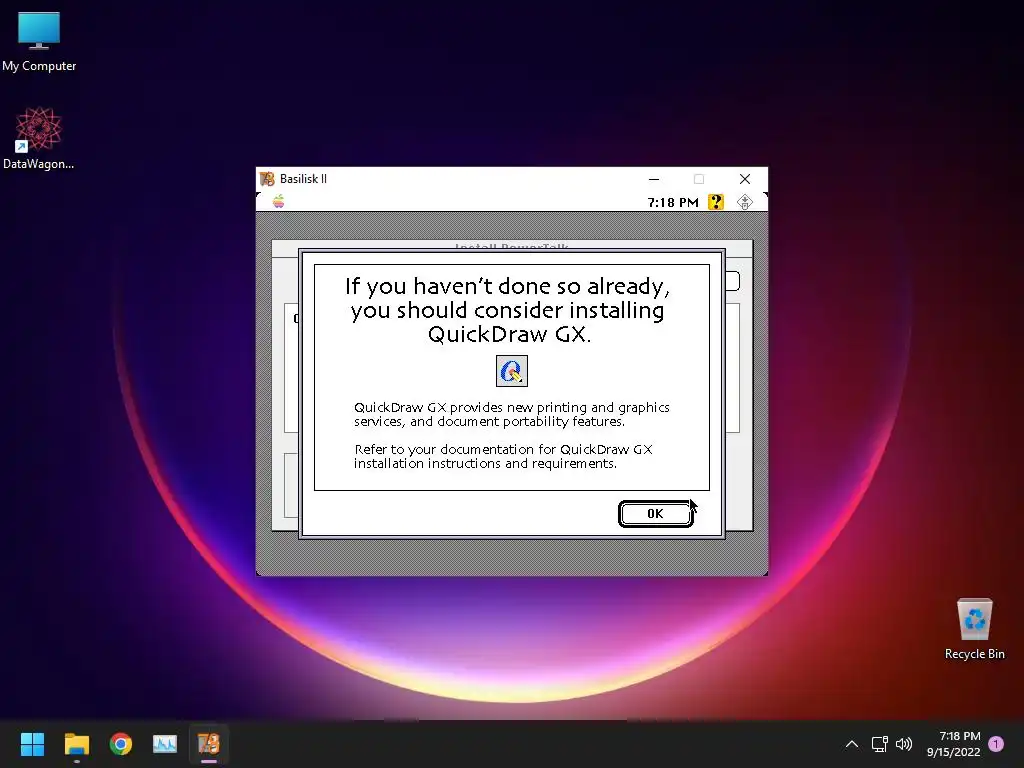Open the Windows Start menu
This screenshot has width=1024, height=768.
[x=32, y=744]
